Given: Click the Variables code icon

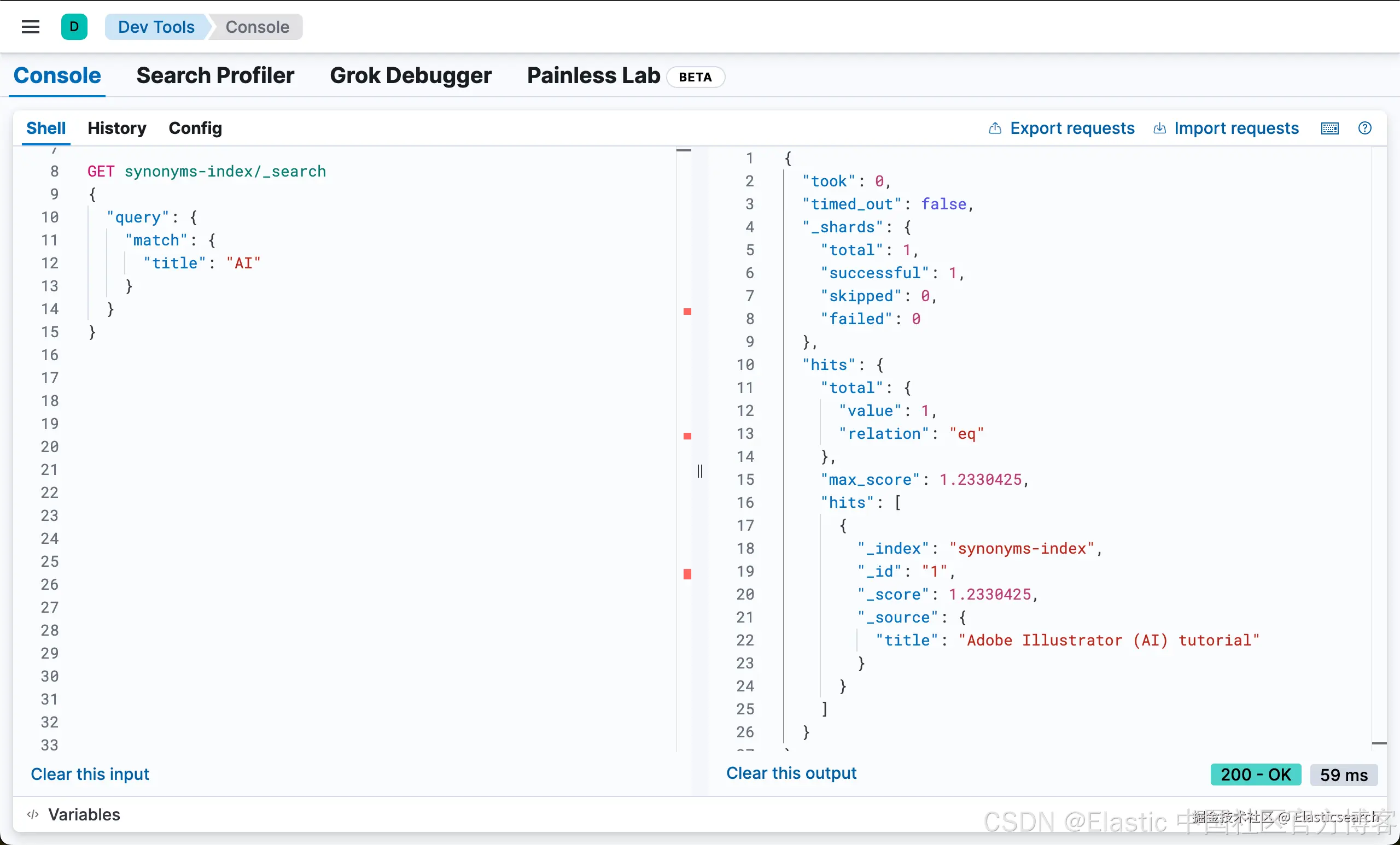Looking at the screenshot, I should [x=33, y=814].
